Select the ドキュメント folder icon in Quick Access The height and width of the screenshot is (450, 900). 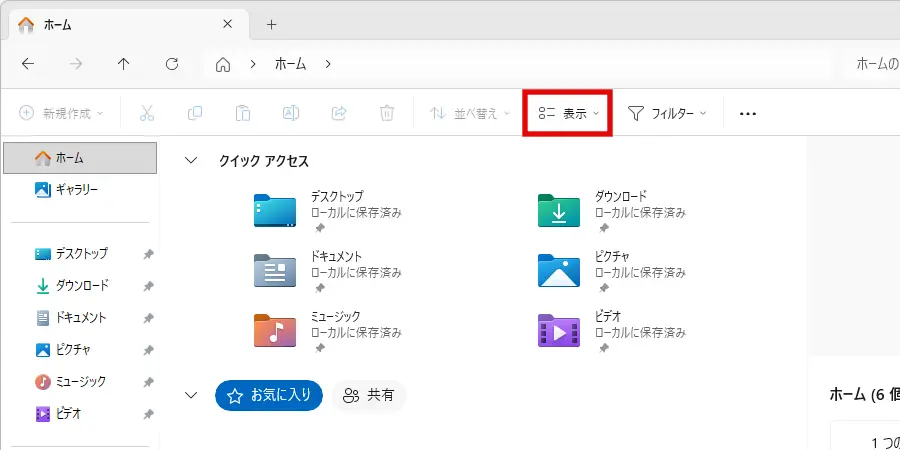tap(275, 270)
